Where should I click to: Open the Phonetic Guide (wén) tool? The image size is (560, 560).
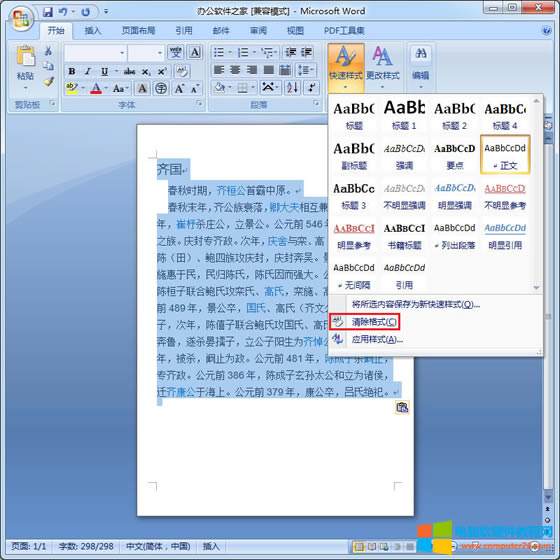pyautogui.click(x=176, y=52)
